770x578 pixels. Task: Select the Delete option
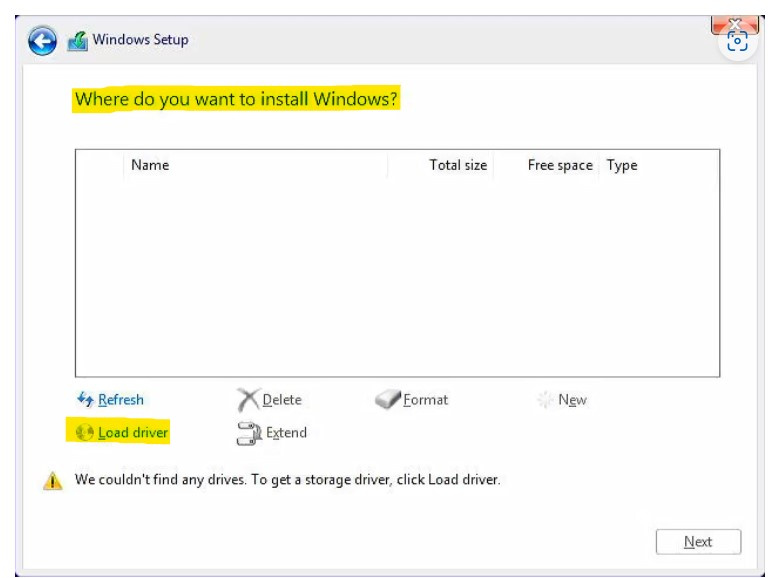click(x=282, y=400)
